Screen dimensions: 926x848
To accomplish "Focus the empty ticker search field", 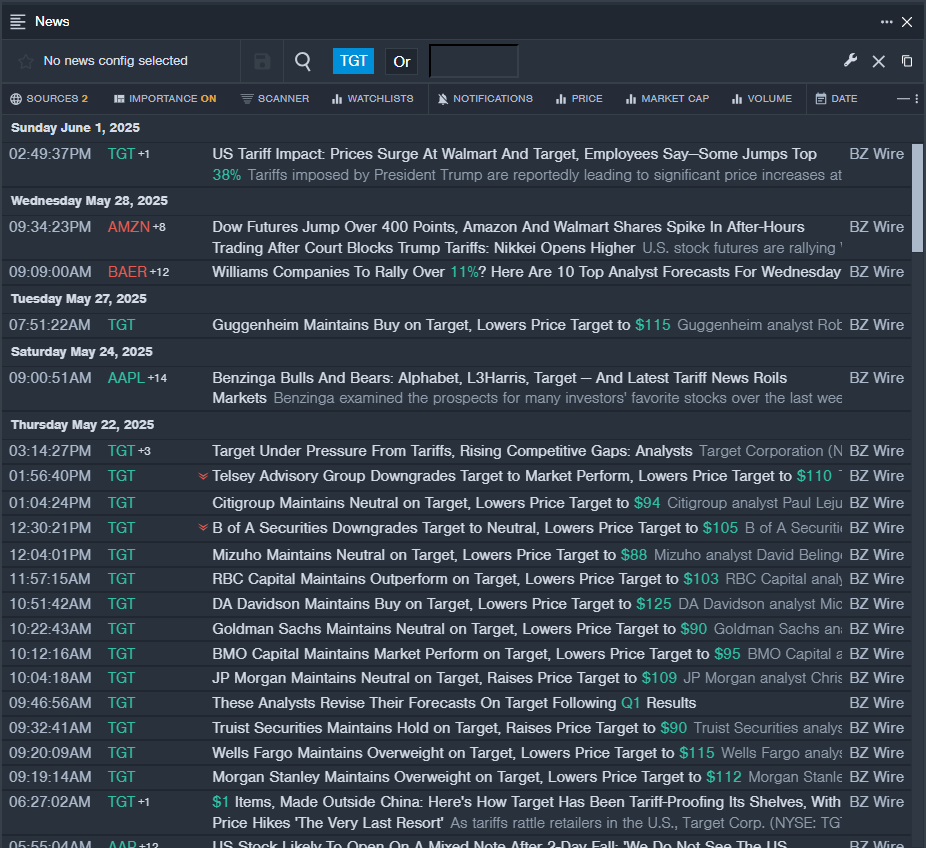I will tap(474, 61).
